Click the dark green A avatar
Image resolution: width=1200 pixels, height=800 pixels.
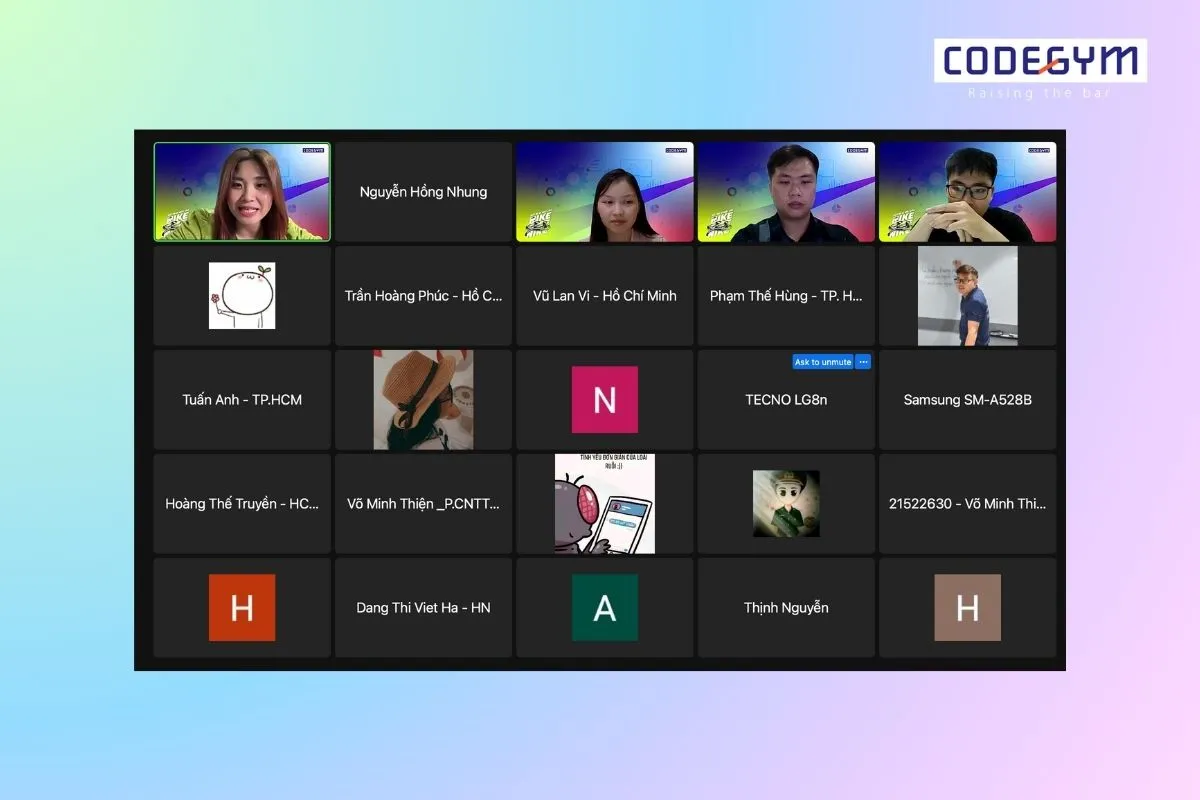(604, 607)
